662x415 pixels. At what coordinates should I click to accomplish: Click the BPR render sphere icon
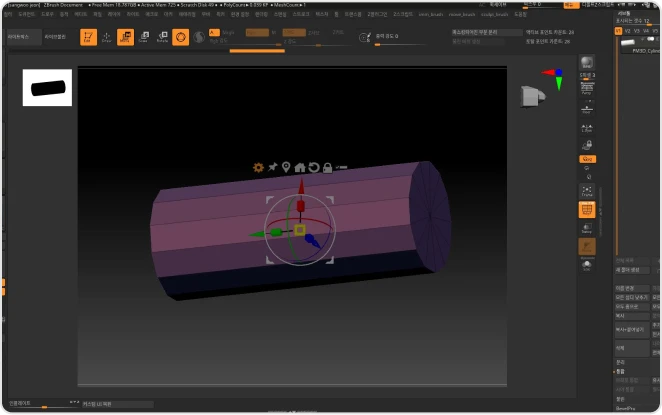point(587,62)
